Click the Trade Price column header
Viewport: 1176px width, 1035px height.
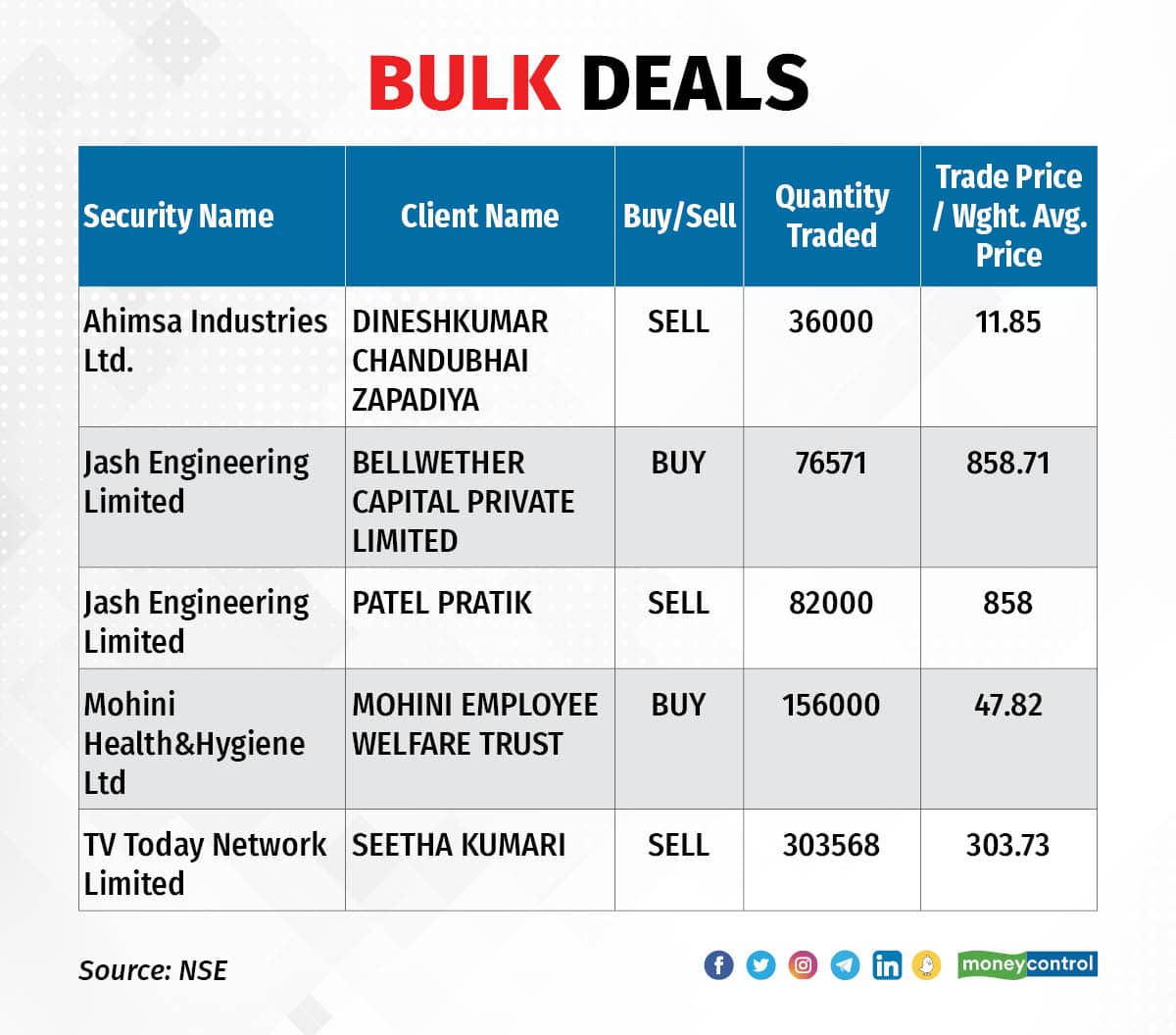[1008, 216]
